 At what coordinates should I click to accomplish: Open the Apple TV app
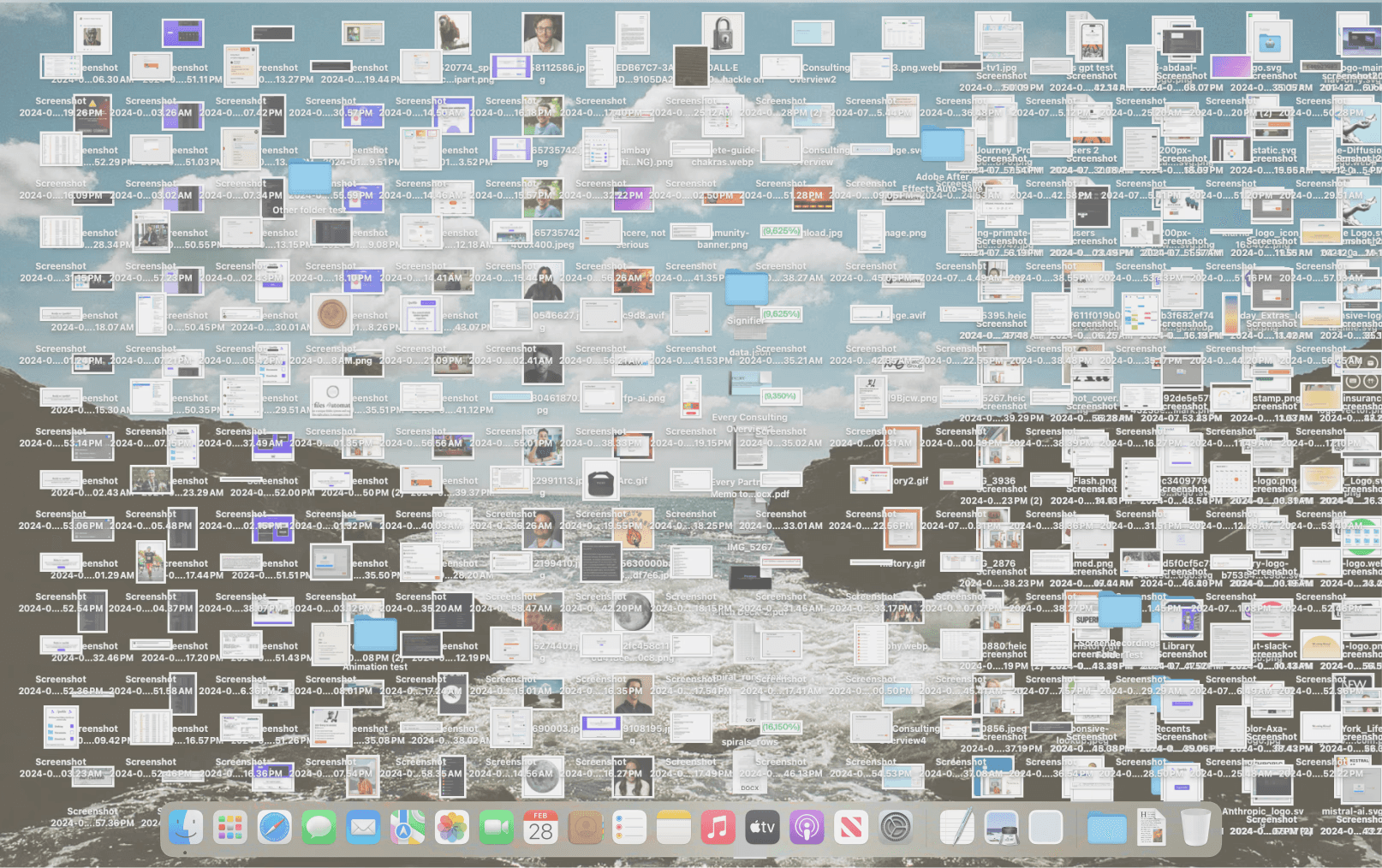[x=762, y=827]
